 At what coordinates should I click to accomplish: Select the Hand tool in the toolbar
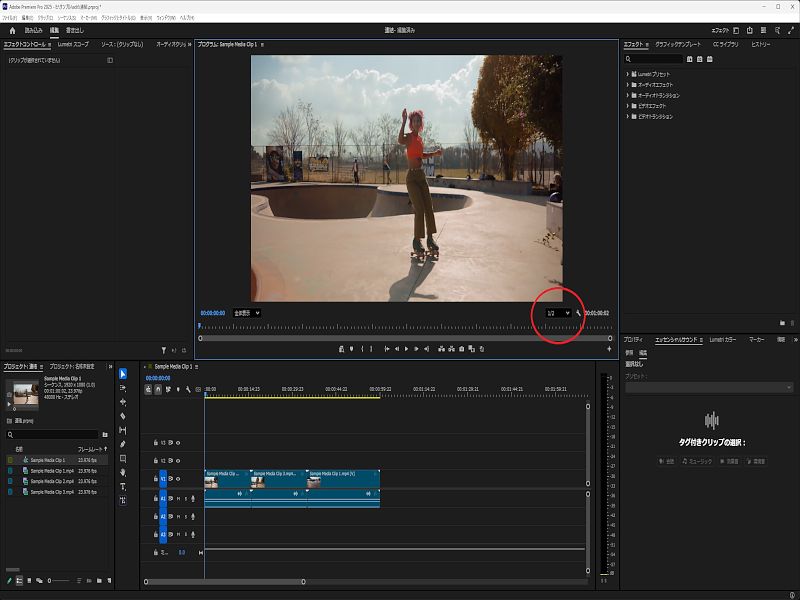123,472
